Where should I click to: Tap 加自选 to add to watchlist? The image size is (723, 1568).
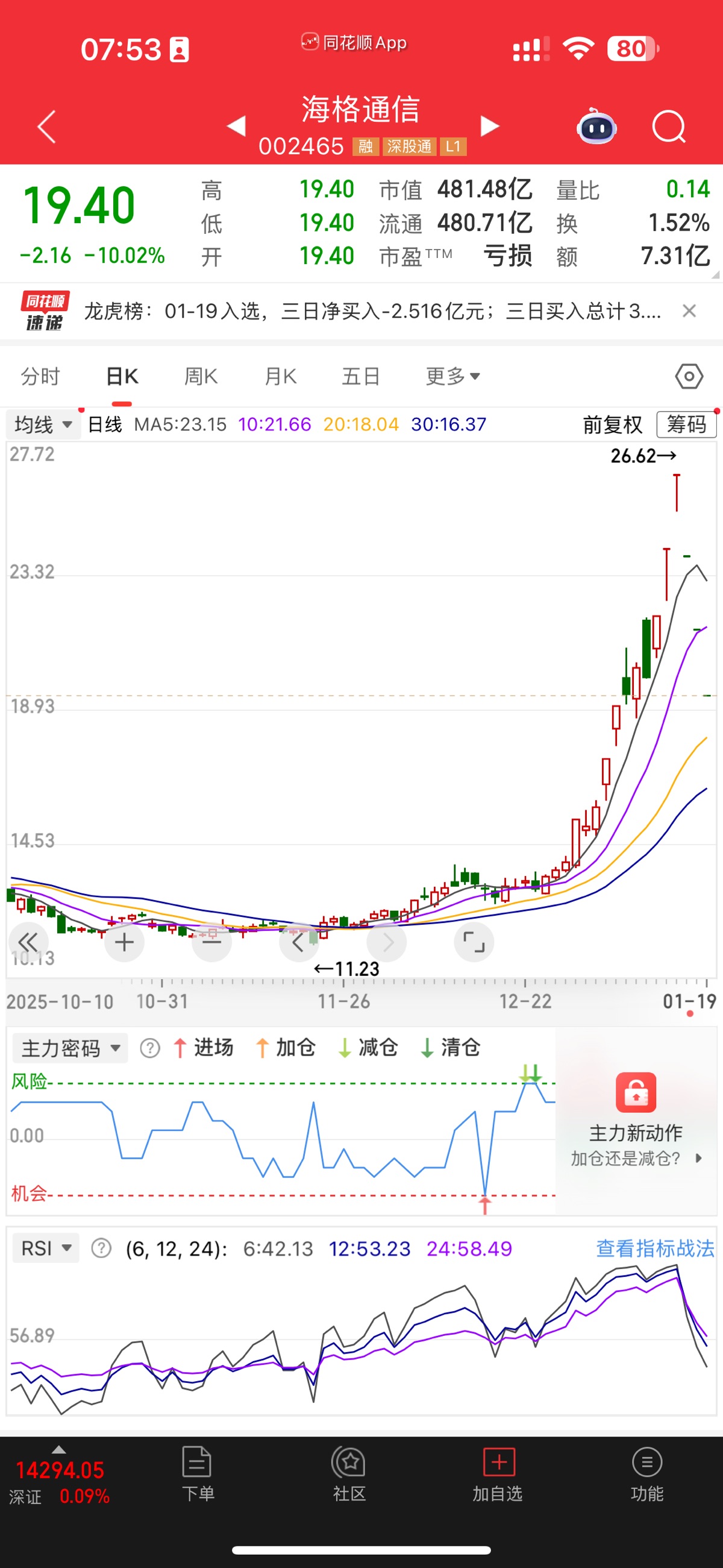click(498, 1475)
